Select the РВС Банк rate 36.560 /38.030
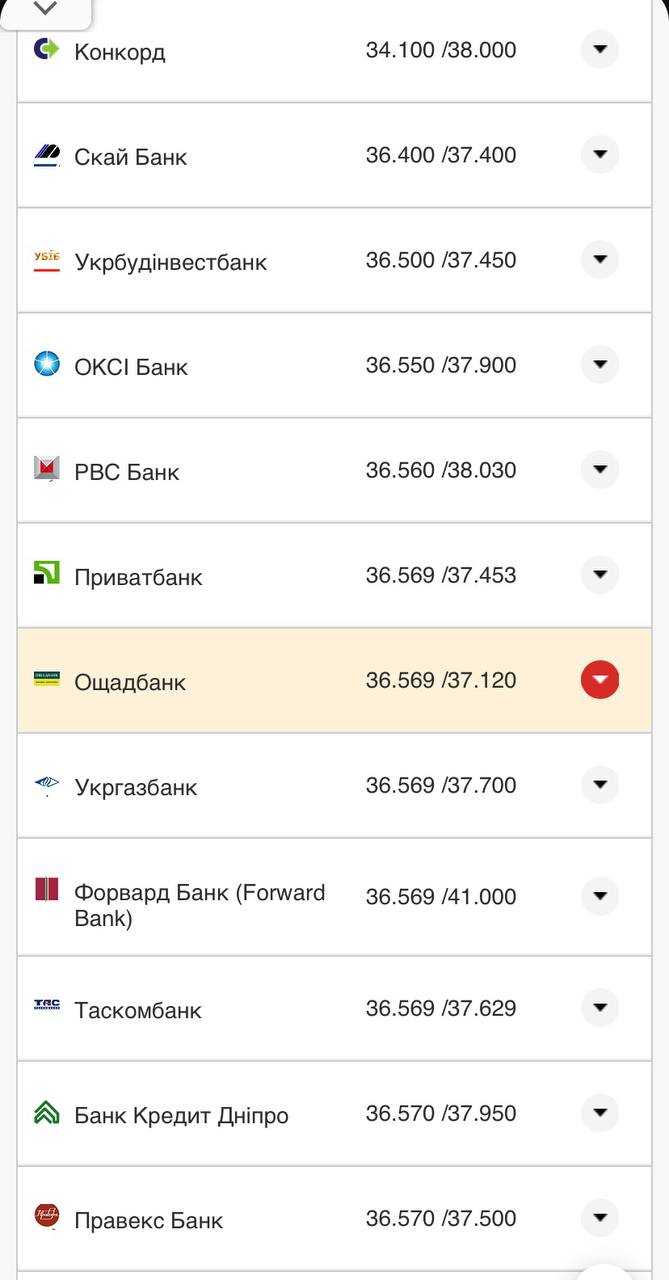This screenshot has height=1280, width=669. coord(441,470)
